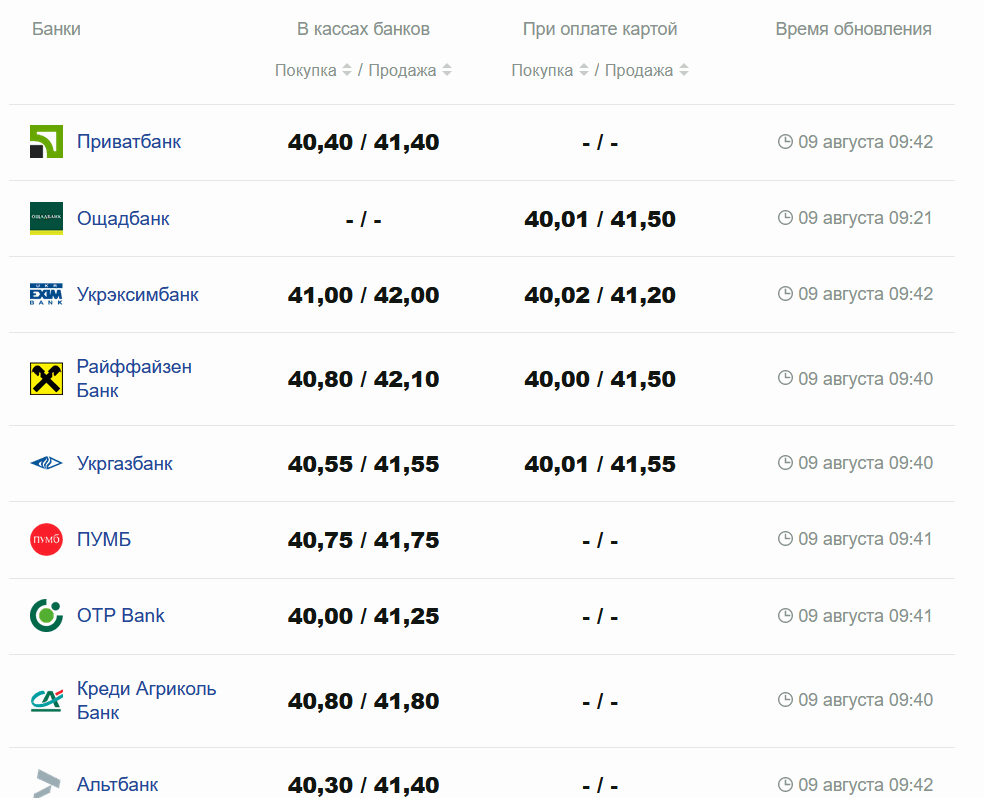Viewport: 984px width, 798px height.
Task: Open the OTP Bank link
Action: [x=121, y=615]
